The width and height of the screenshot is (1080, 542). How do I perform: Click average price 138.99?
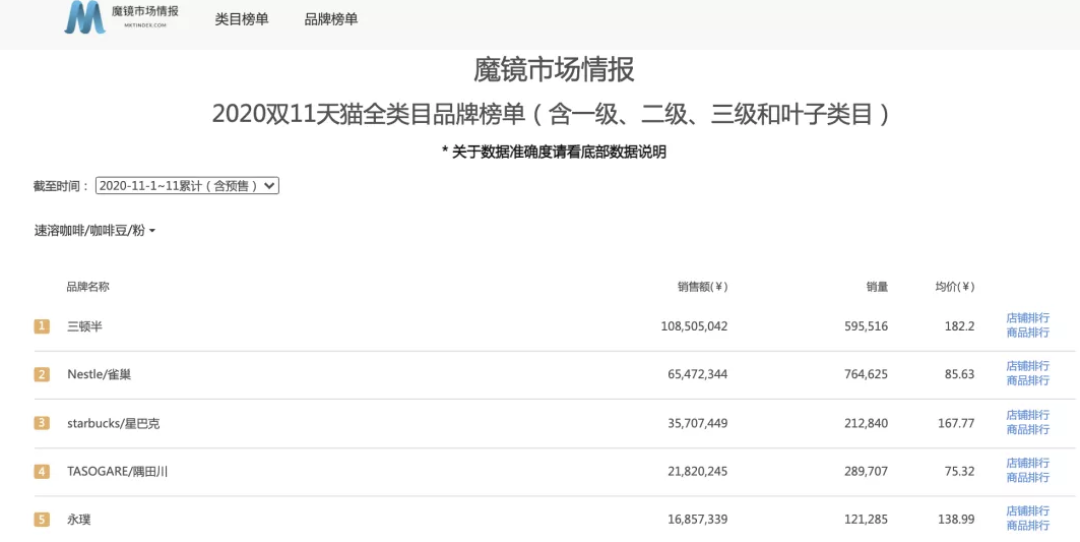tap(956, 519)
